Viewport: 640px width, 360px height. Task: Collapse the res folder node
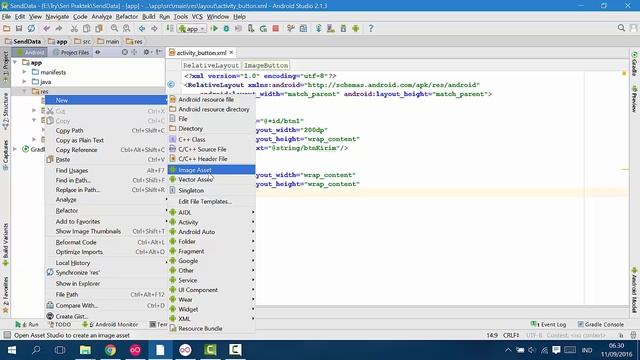point(24,91)
